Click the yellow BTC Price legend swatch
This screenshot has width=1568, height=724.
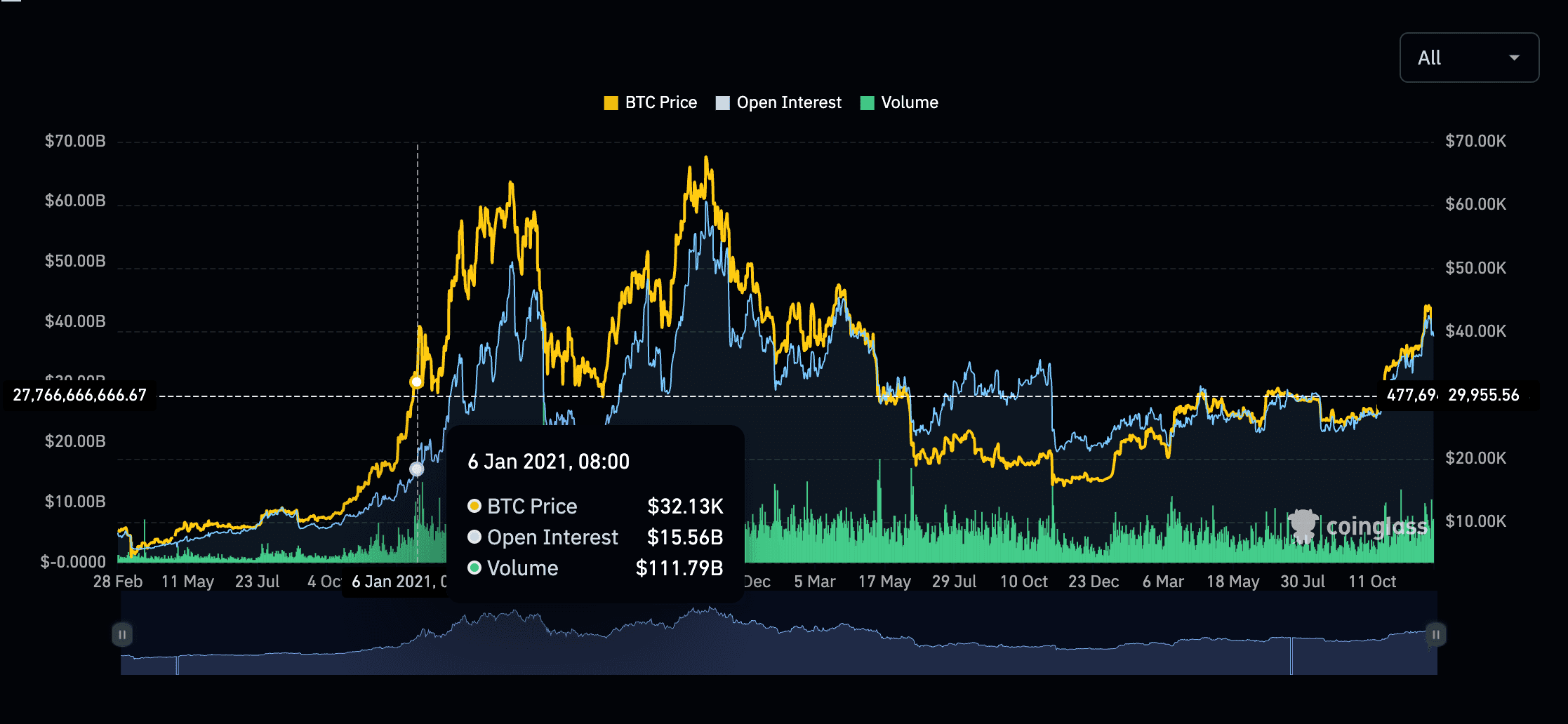[611, 103]
